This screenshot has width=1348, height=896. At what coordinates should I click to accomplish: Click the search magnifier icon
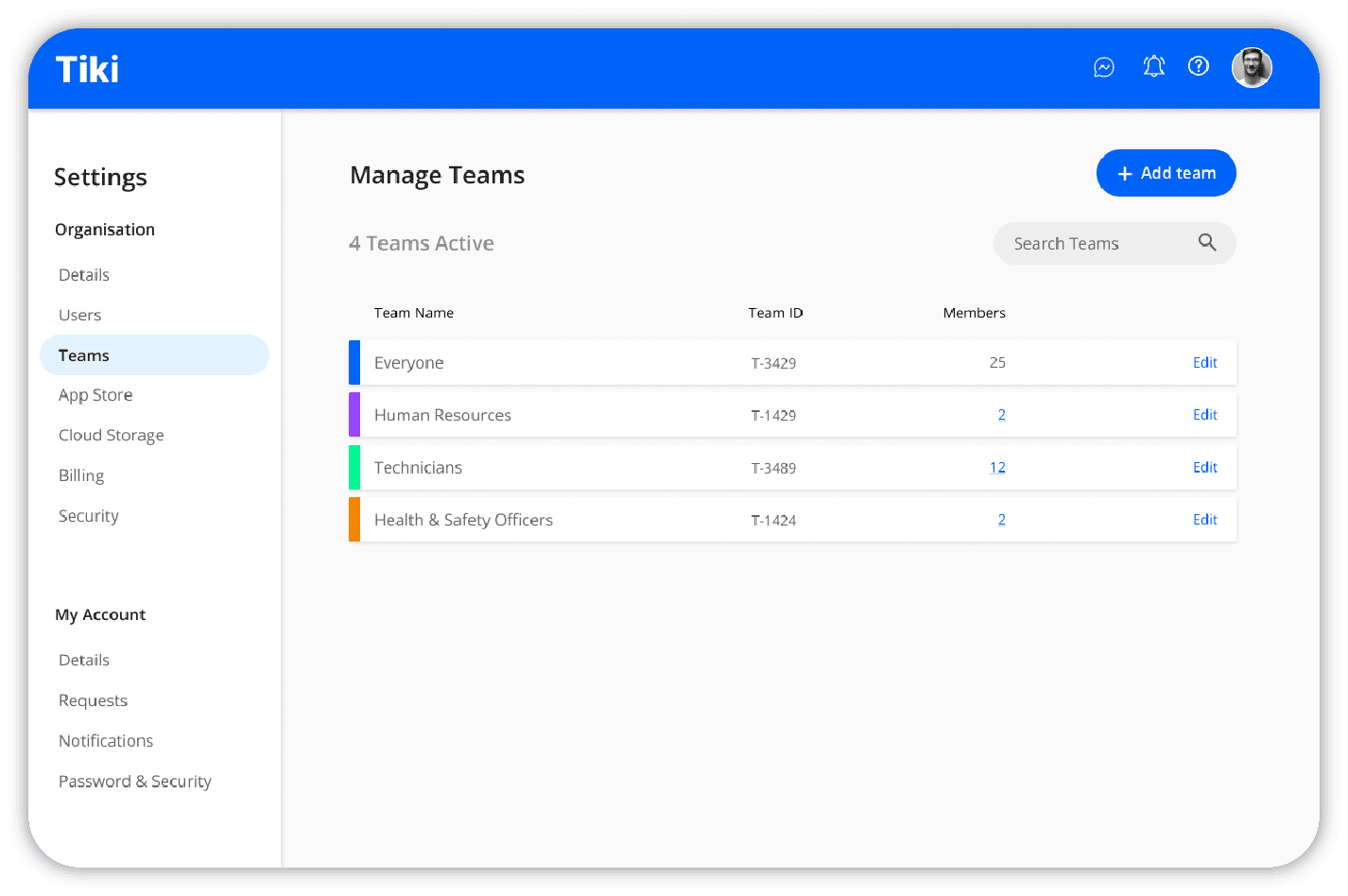pyautogui.click(x=1207, y=243)
